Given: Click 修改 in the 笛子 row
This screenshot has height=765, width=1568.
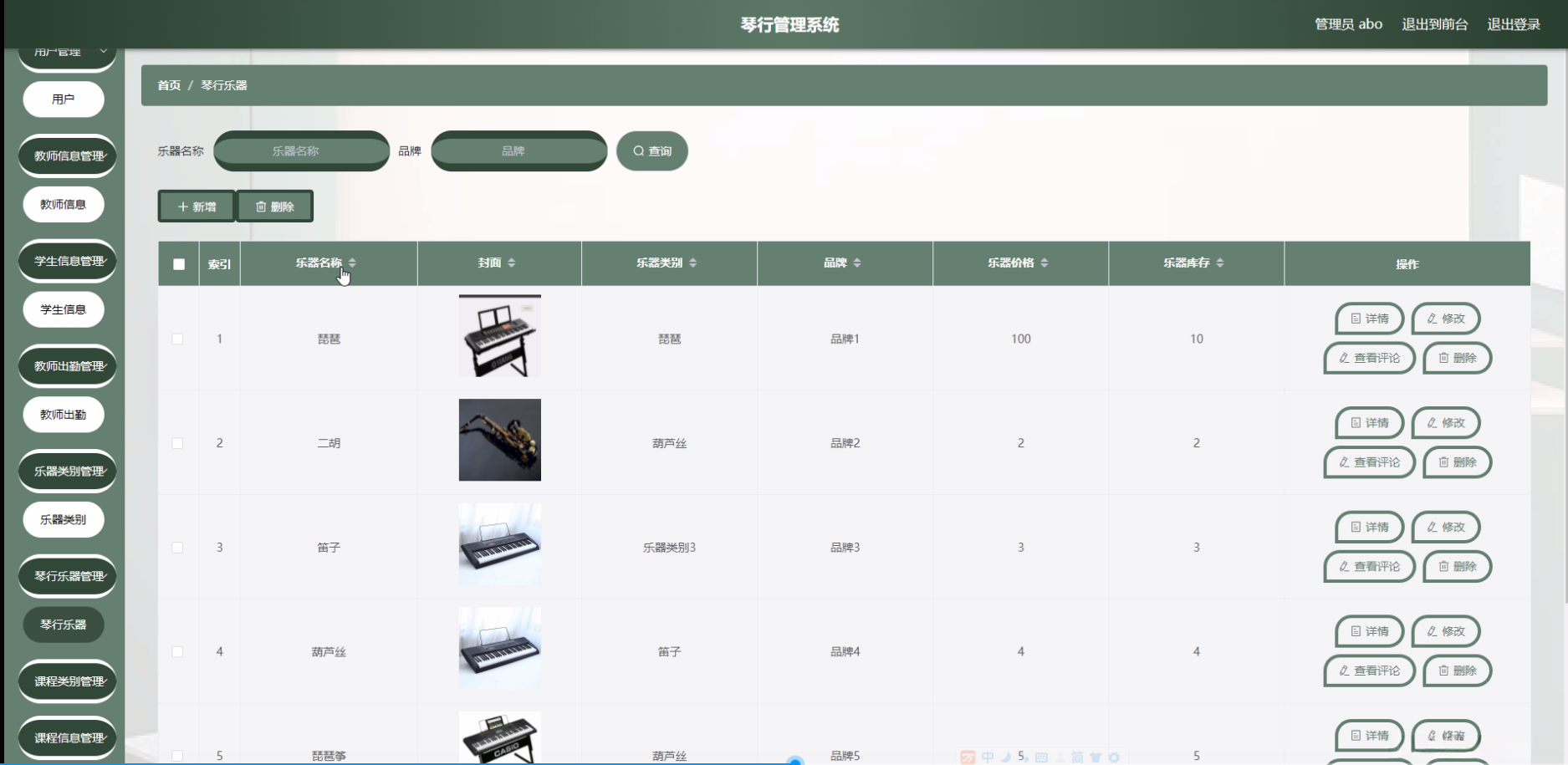Looking at the screenshot, I should coord(1446,528).
